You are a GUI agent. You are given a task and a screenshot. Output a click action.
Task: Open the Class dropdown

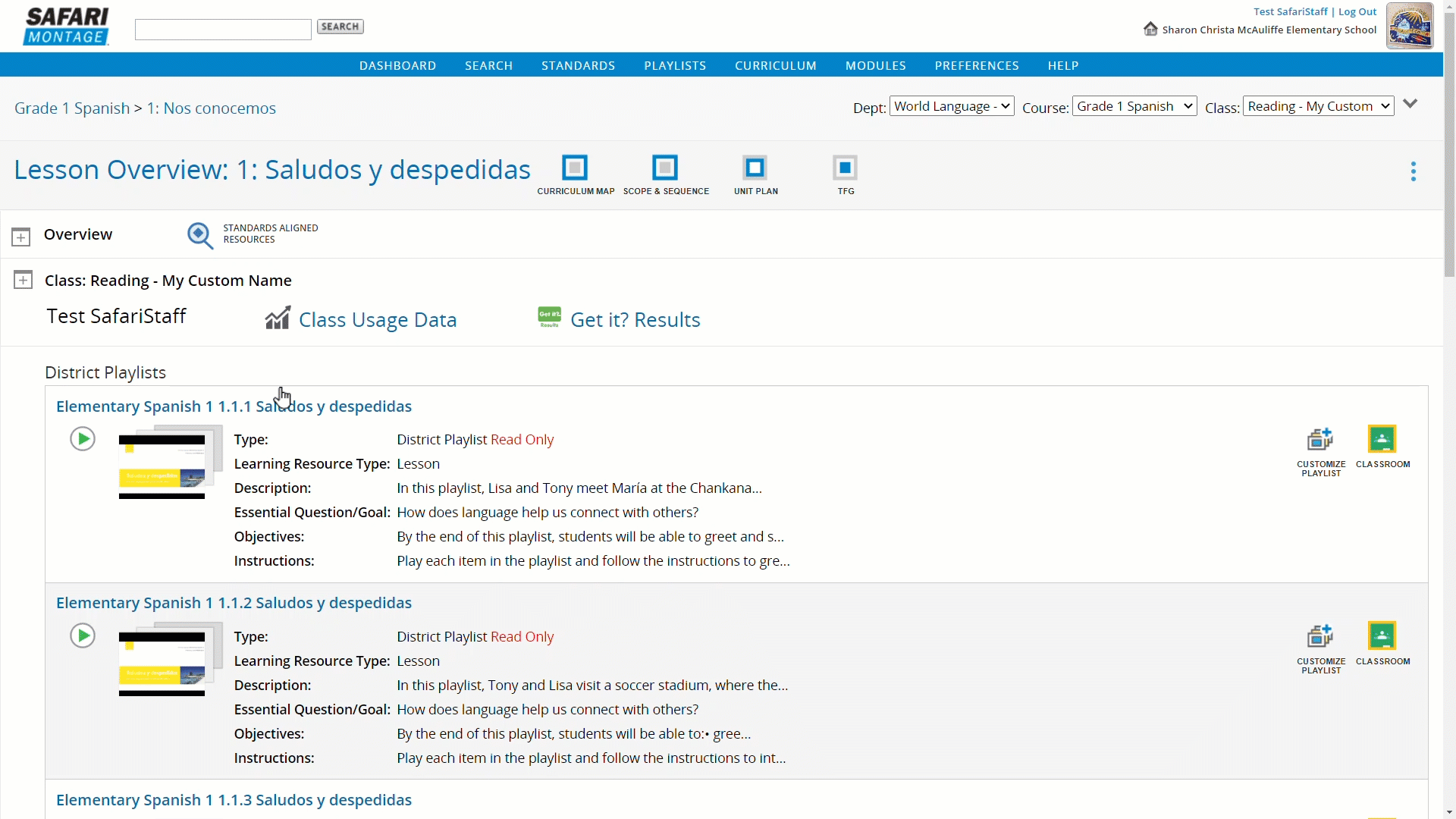(x=1319, y=106)
